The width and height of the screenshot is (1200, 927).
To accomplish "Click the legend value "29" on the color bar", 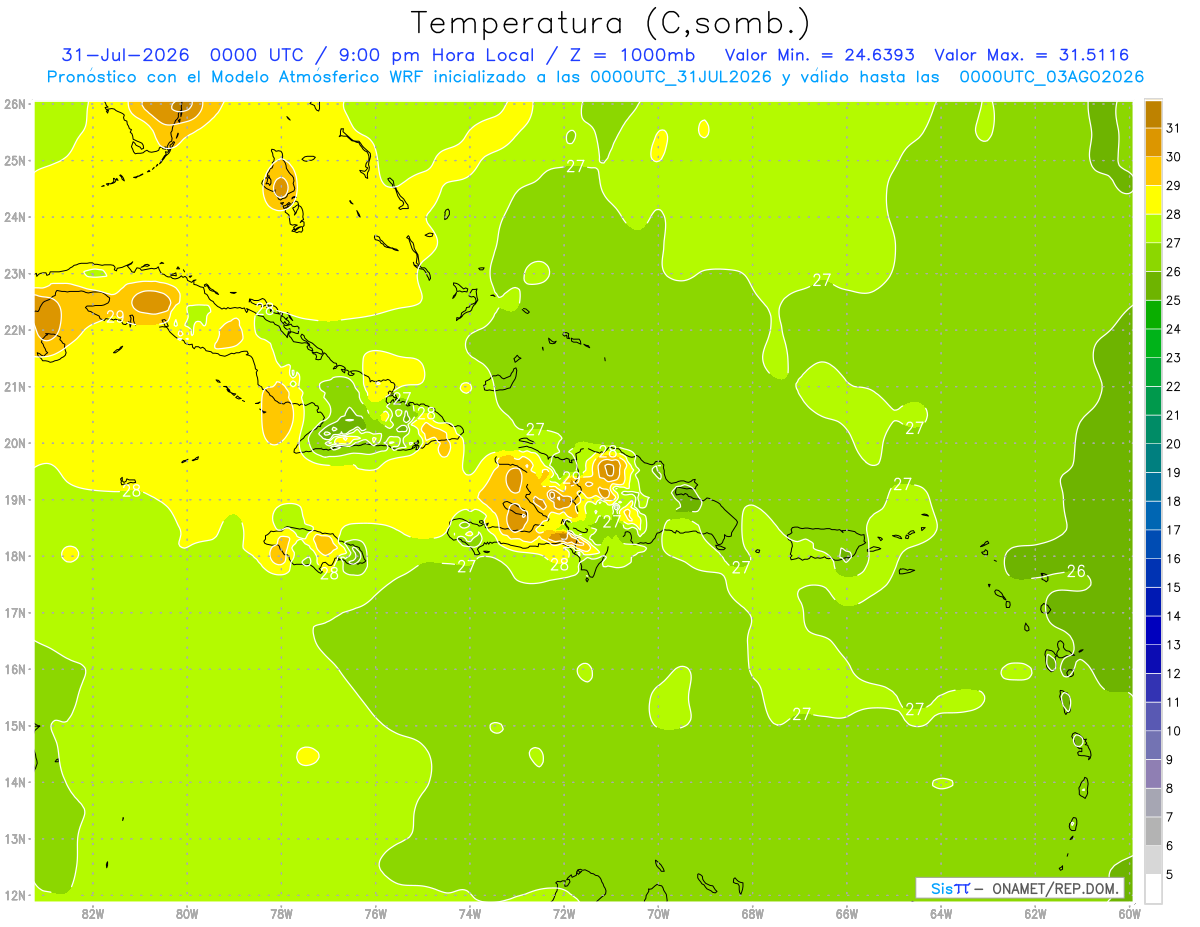I will [1174, 186].
